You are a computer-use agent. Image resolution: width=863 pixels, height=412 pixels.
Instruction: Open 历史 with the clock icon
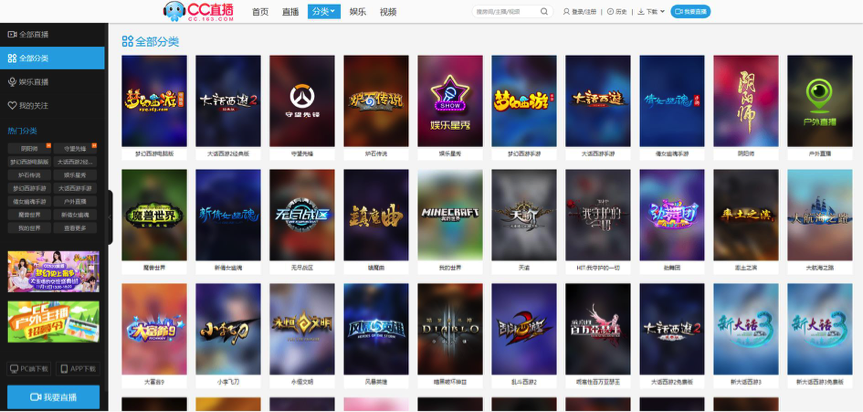[x=617, y=12]
